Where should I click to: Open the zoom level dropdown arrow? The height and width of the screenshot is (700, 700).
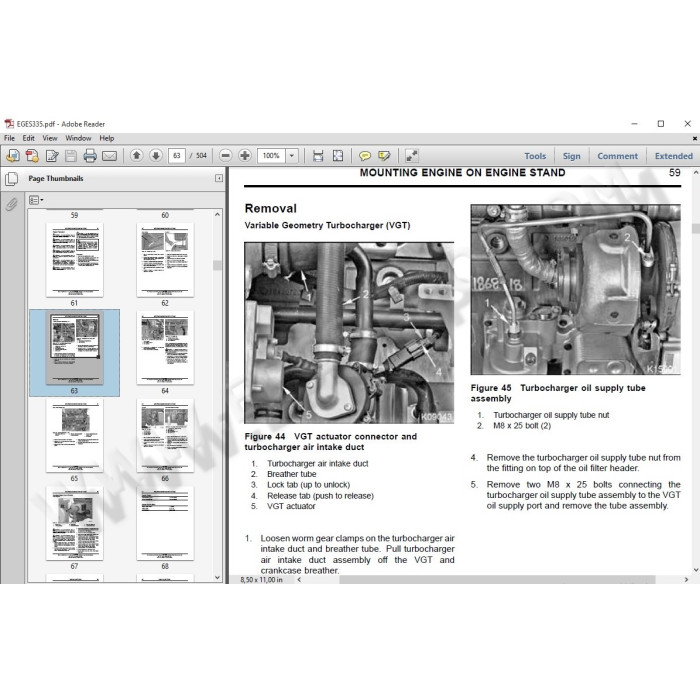292,155
